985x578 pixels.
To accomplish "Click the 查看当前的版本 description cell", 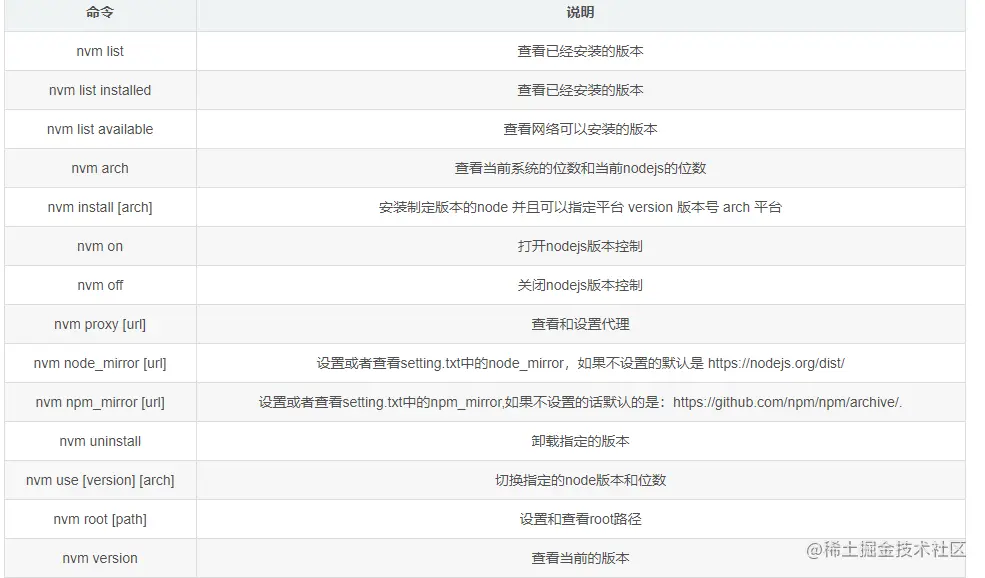I will click(x=581, y=558).
